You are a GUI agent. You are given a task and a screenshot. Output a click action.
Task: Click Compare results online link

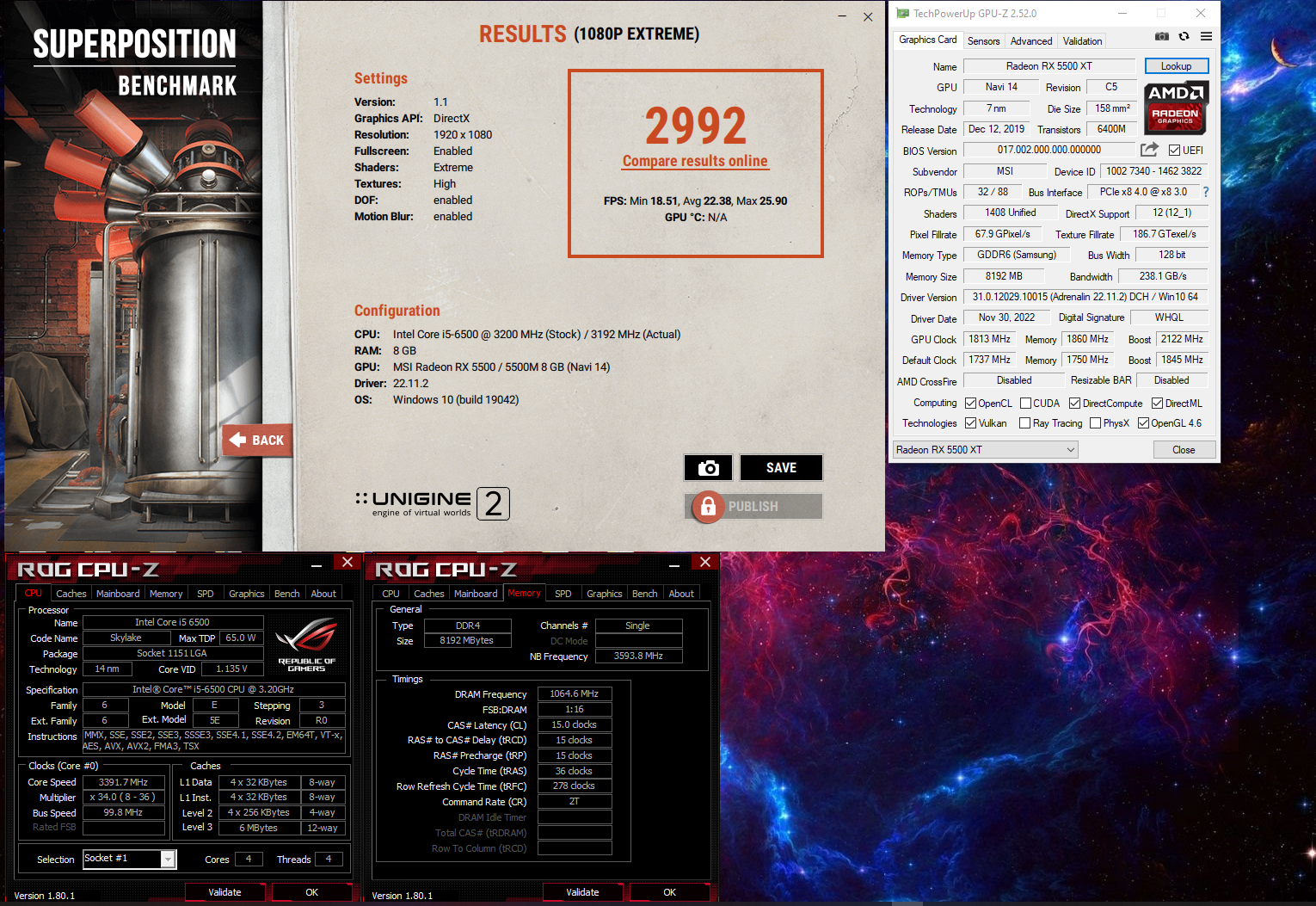point(695,161)
